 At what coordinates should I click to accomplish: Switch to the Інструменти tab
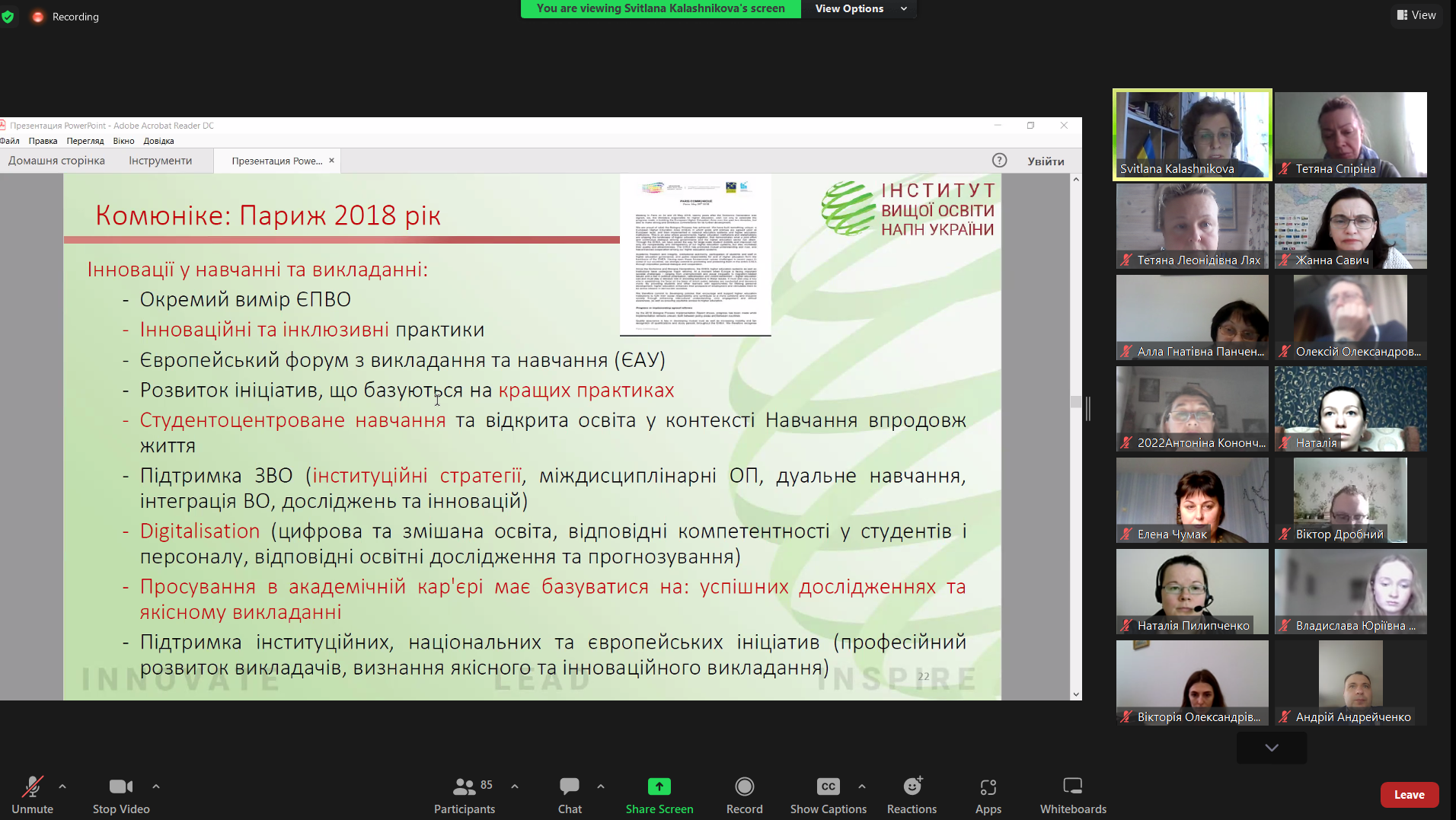tap(160, 161)
